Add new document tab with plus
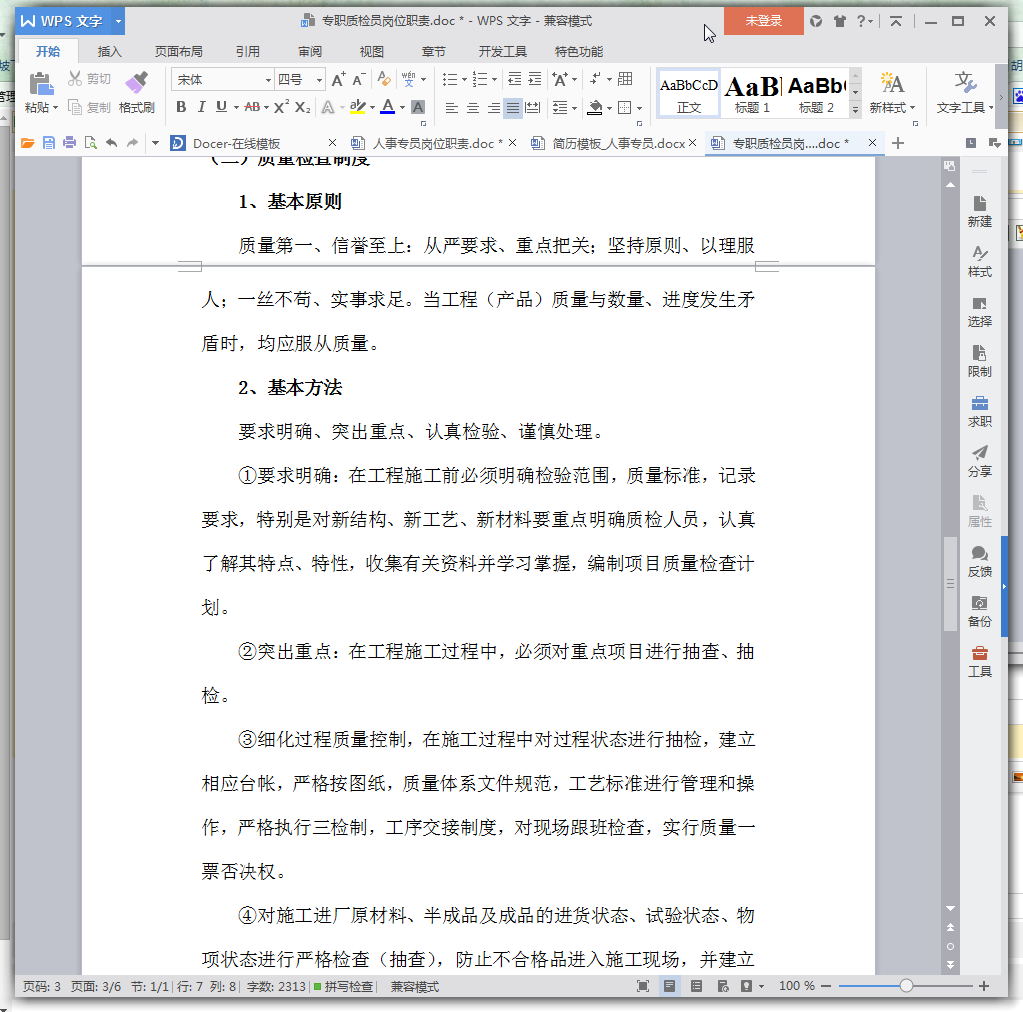Image resolution: width=1023 pixels, height=1012 pixels. [898, 143]
